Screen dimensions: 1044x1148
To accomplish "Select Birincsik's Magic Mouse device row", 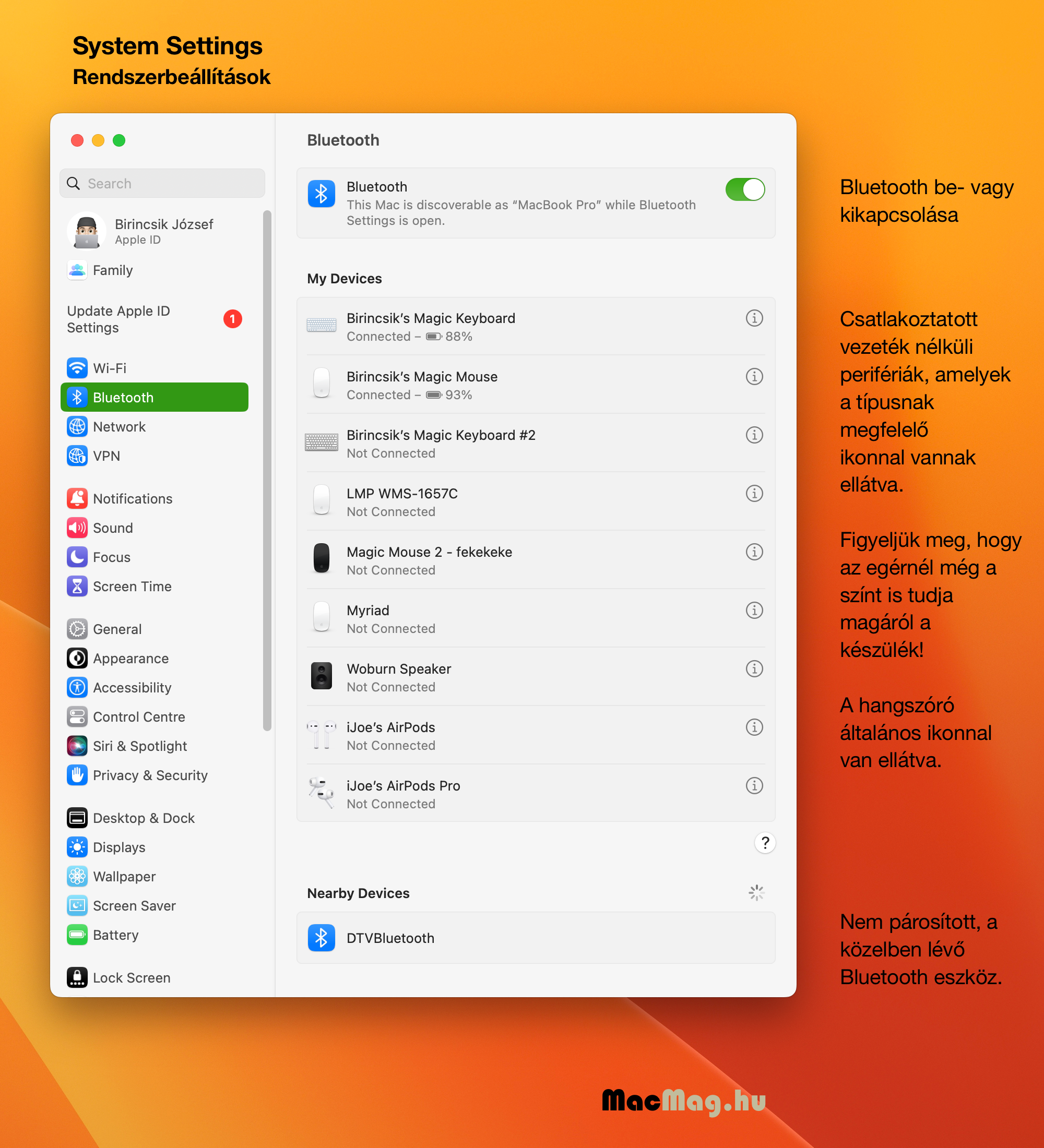I will pyautogui.click(x=536, y=385).
